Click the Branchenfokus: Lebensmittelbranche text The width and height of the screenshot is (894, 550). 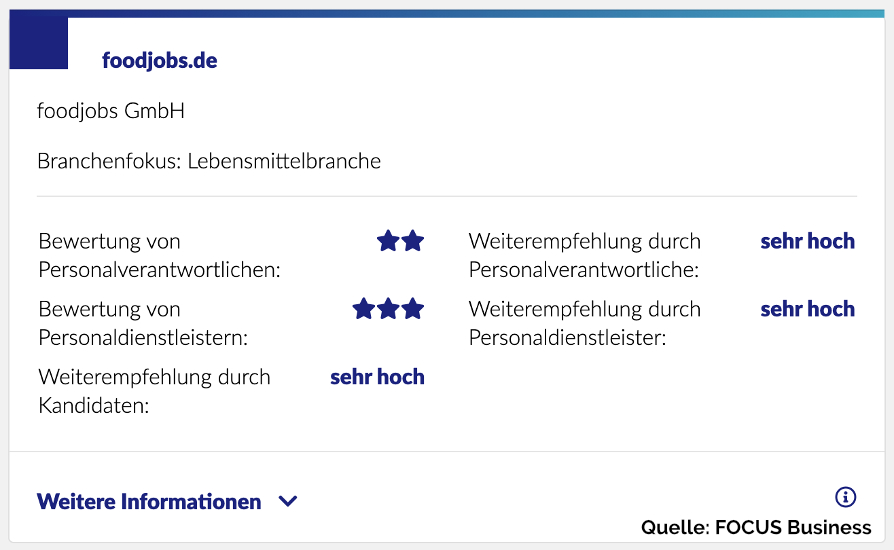209,161
